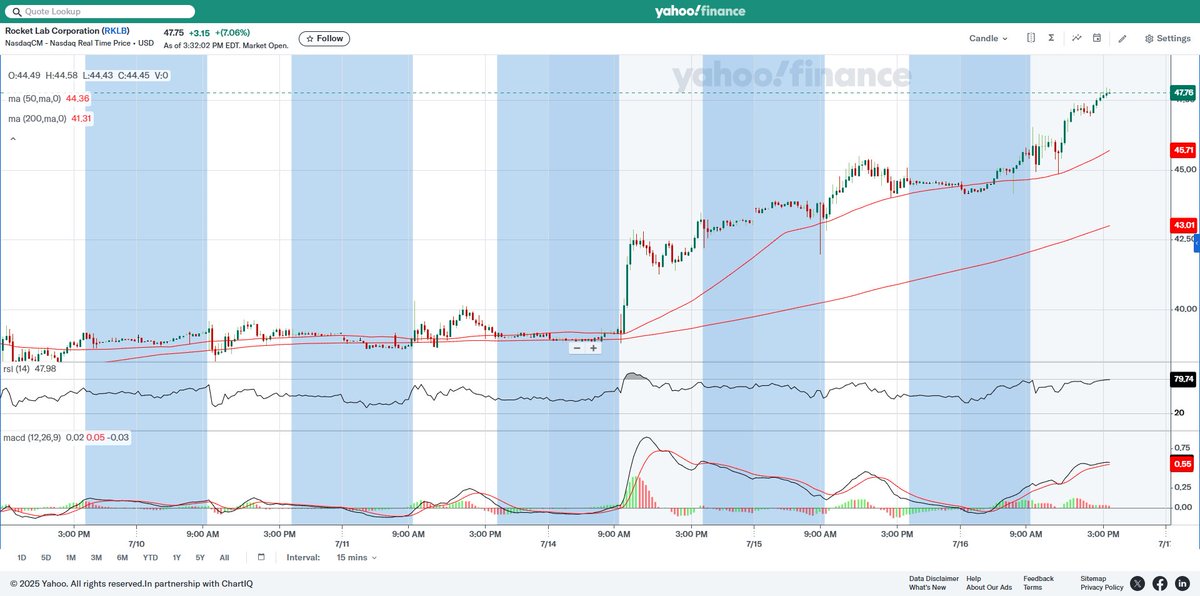This screenshot has width=1200, height=596.
Task: Open the About Our Ads link
Action: tap(989, 587)
